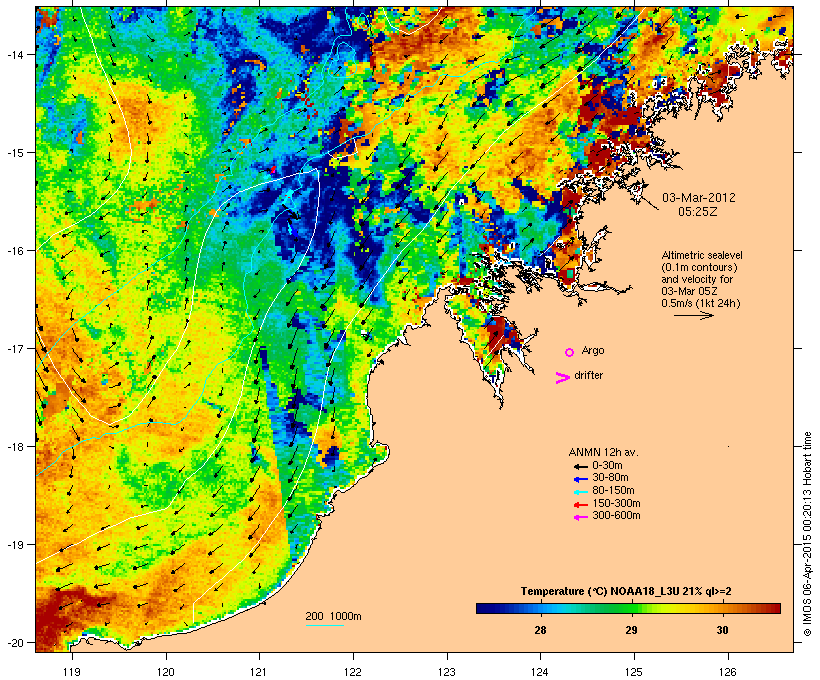The image size is (820, 680).
Task: Click the 'drifter' legend text
Action: 588,375
